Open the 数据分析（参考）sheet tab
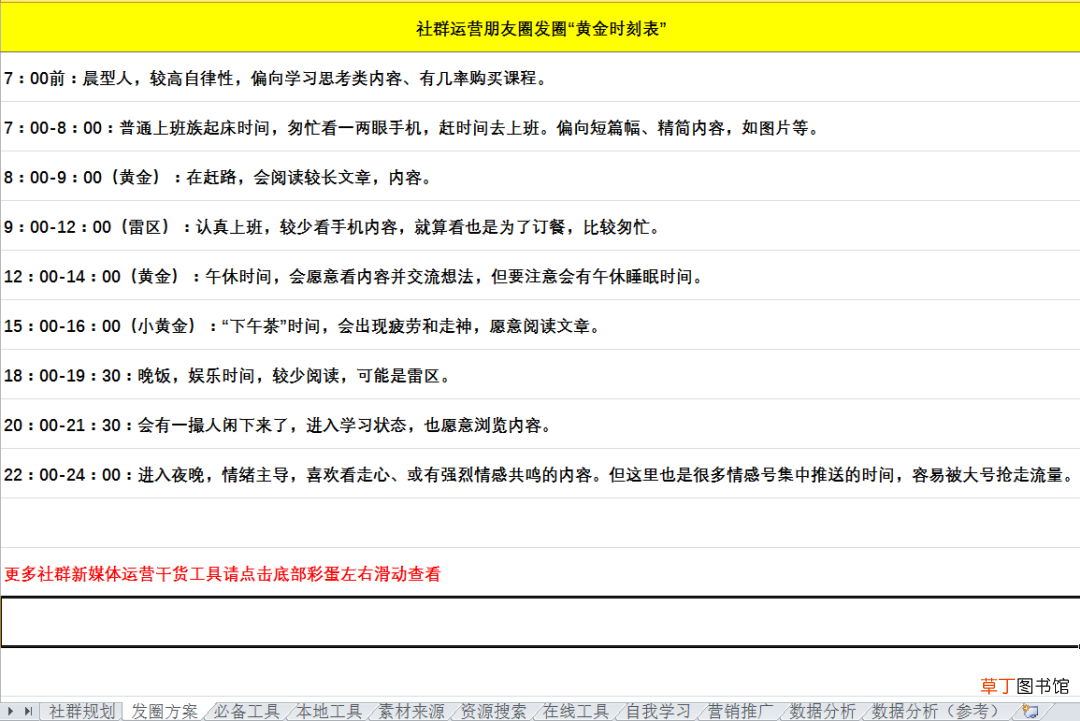Viewport: 1080px width, 721px height. click(937, 711)
